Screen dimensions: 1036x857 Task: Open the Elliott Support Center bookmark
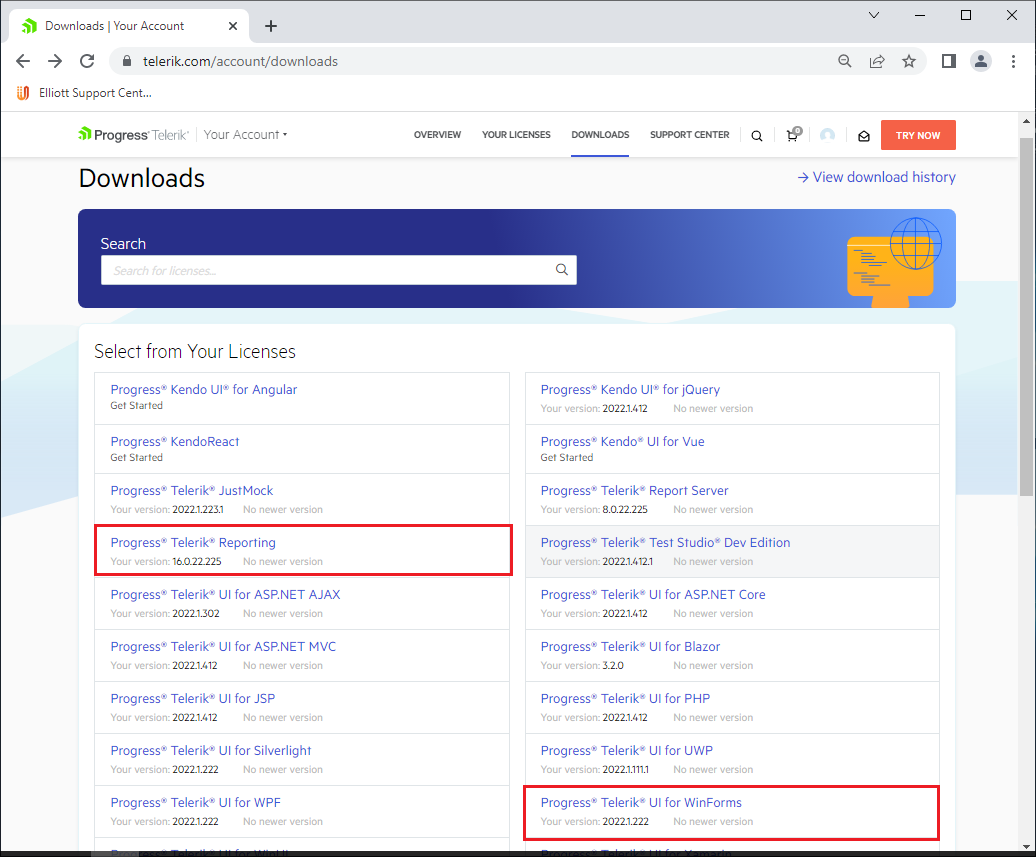click(x=85, y=93)
